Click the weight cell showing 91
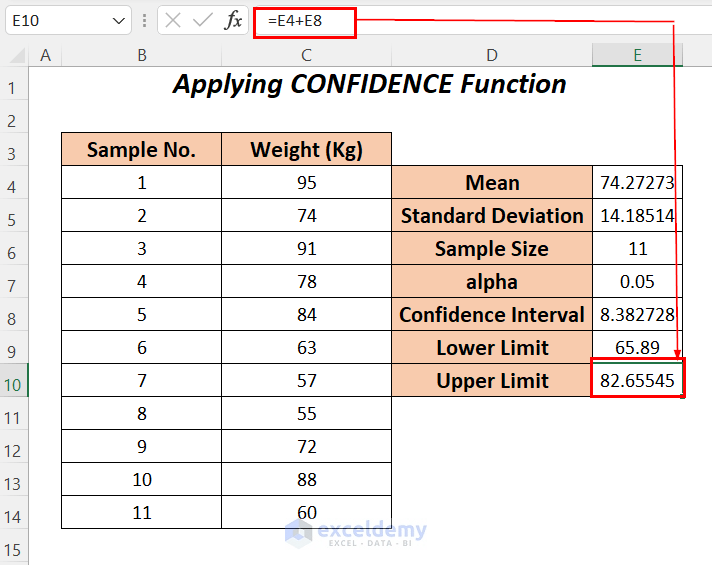Screen dimensions: 712x565 307,248
